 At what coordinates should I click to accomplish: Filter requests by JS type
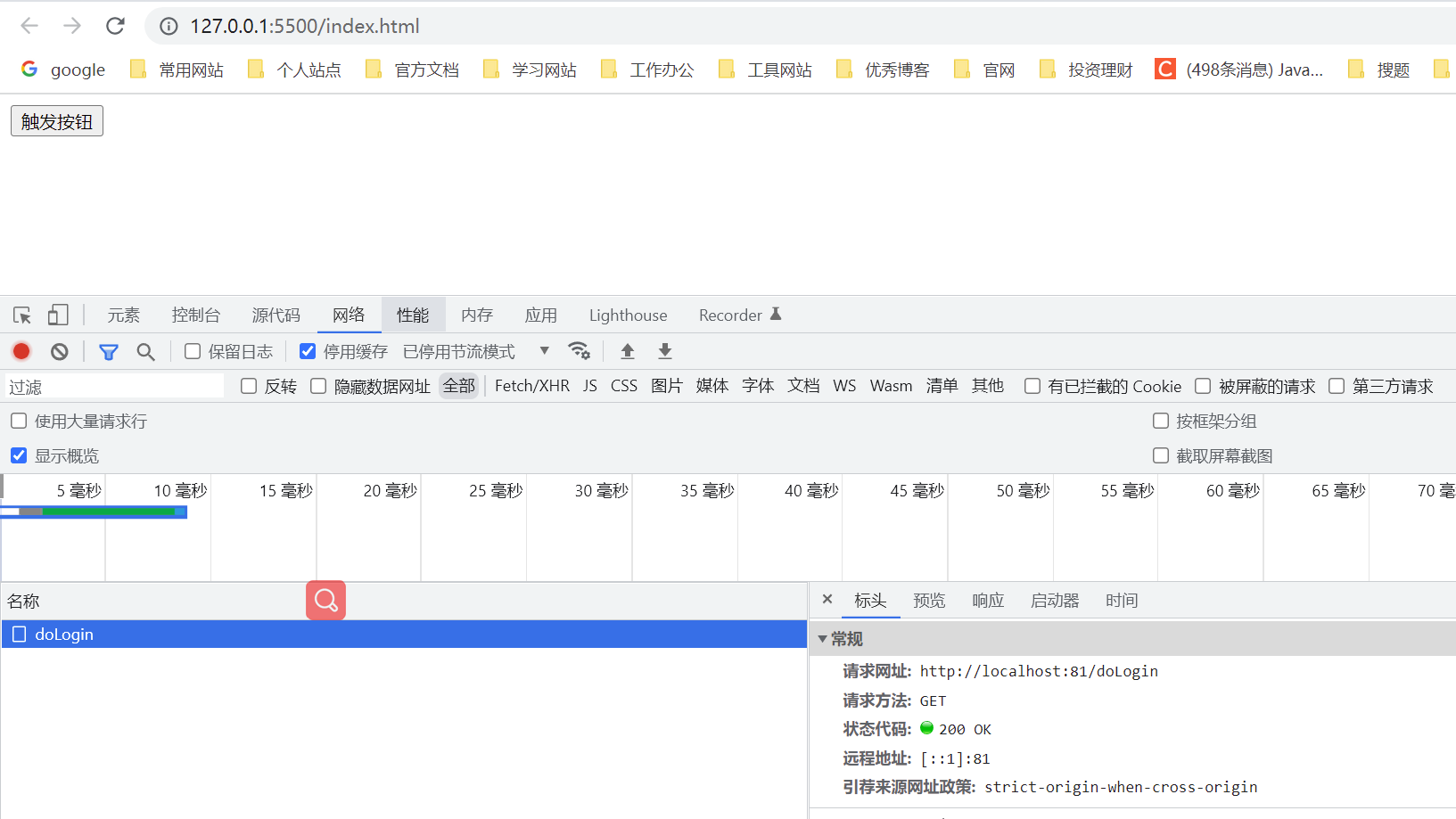[x=590, y=386]
